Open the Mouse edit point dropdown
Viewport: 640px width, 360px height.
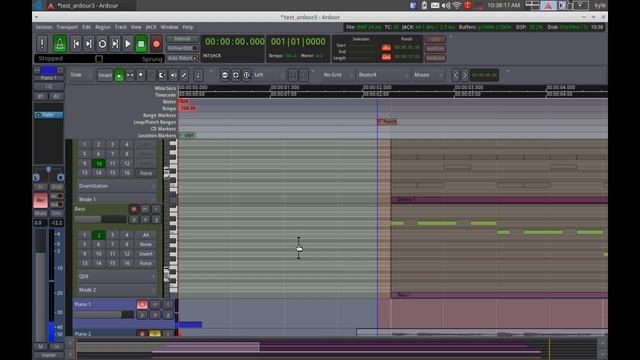(x=428, y=75)
